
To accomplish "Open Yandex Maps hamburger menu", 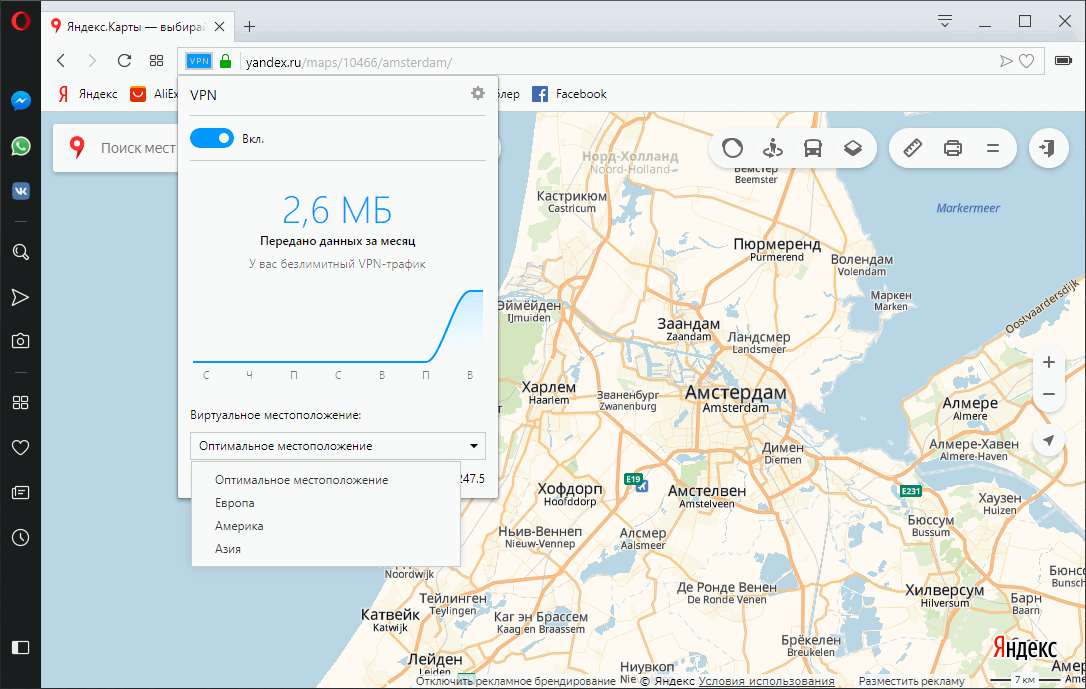I will 992,148.
